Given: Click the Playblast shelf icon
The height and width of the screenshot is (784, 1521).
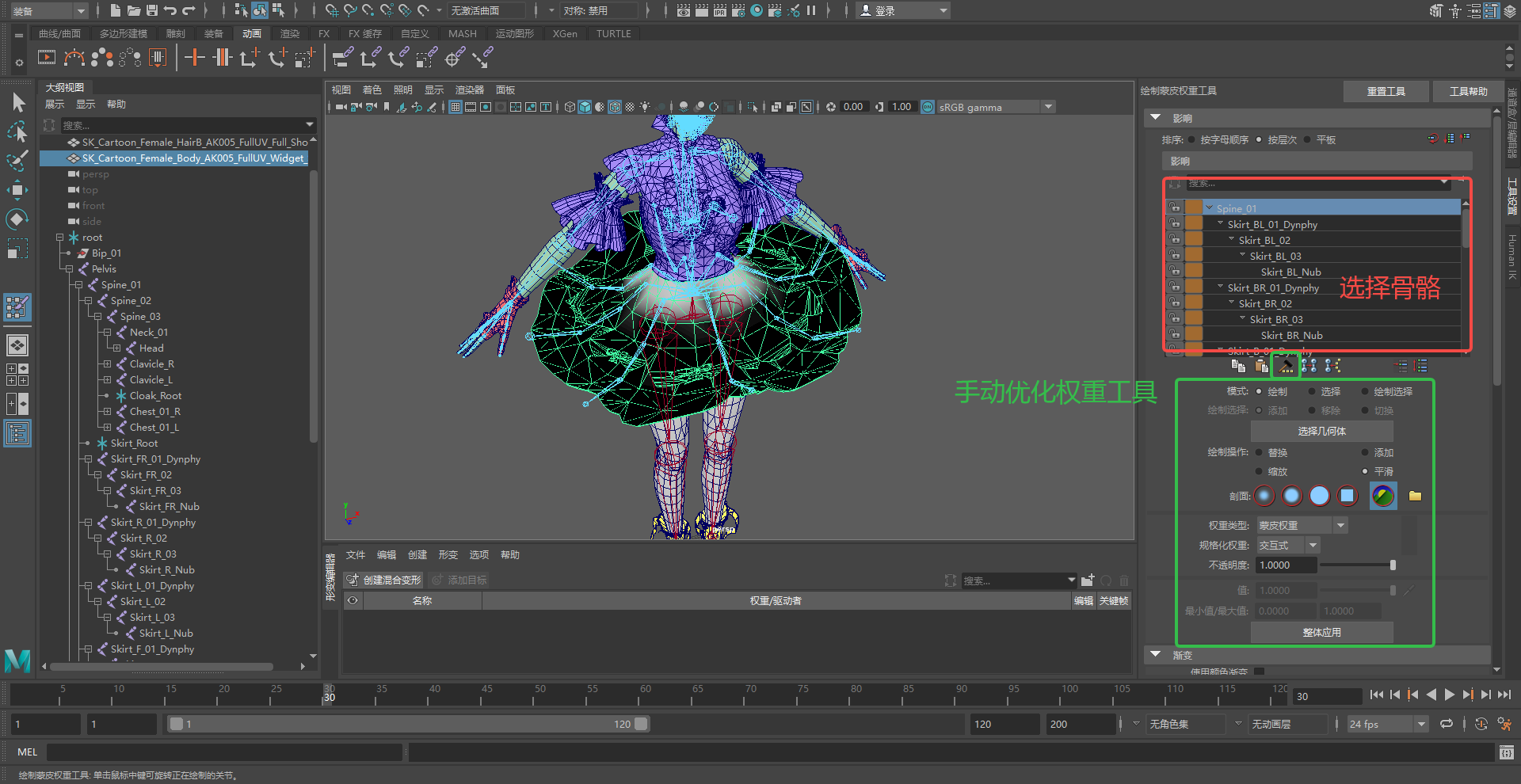Looking at the screenshot, I should (x=47, y=57).
